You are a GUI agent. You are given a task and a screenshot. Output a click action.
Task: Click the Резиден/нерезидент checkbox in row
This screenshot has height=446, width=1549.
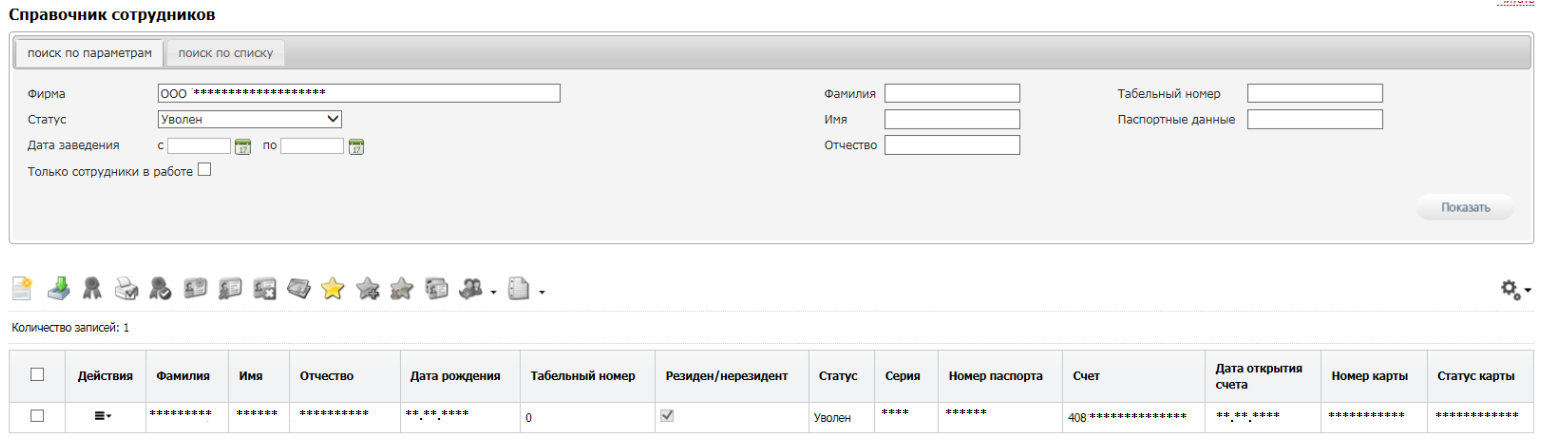tap(667, 415)
